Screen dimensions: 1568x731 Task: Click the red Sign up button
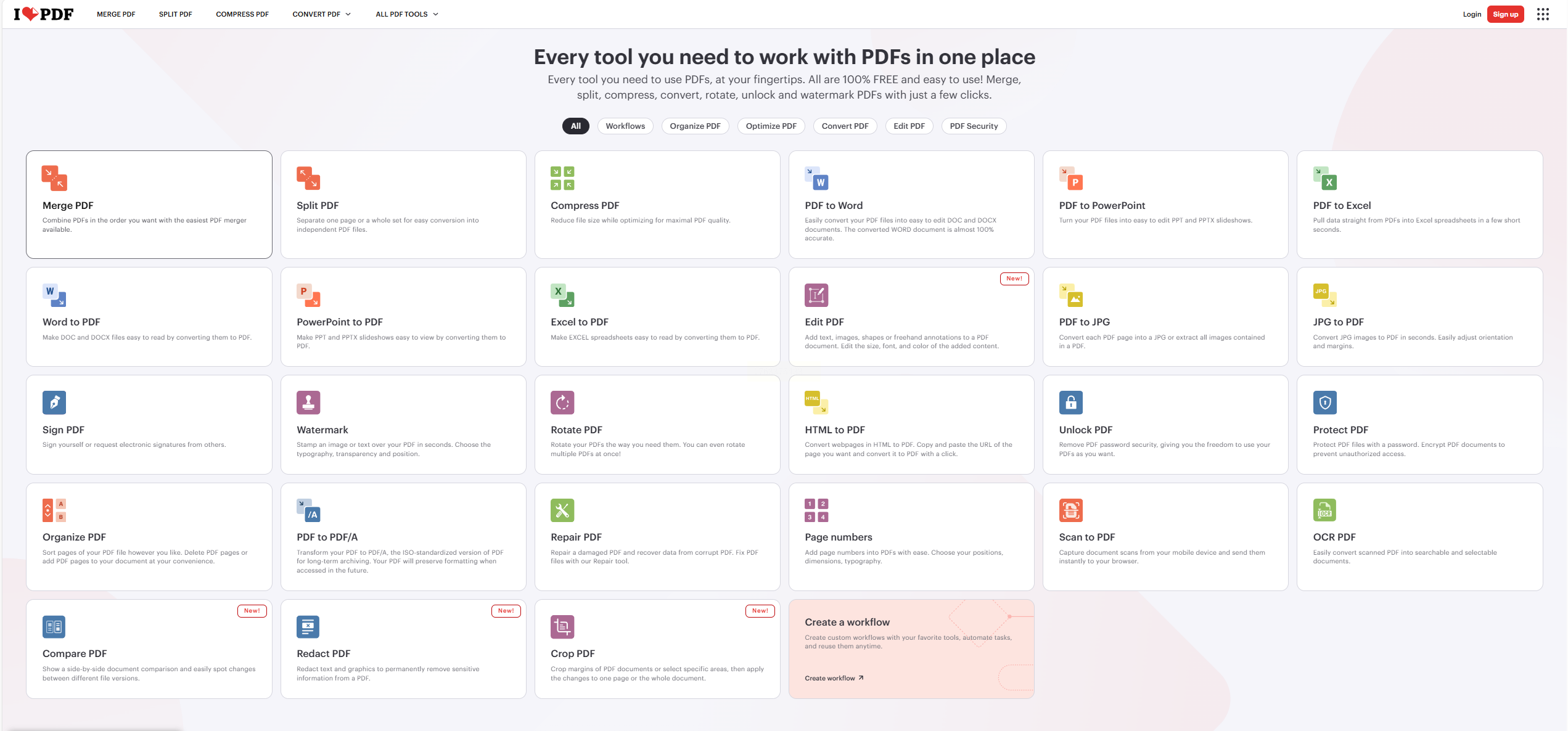click(1504, 14)
